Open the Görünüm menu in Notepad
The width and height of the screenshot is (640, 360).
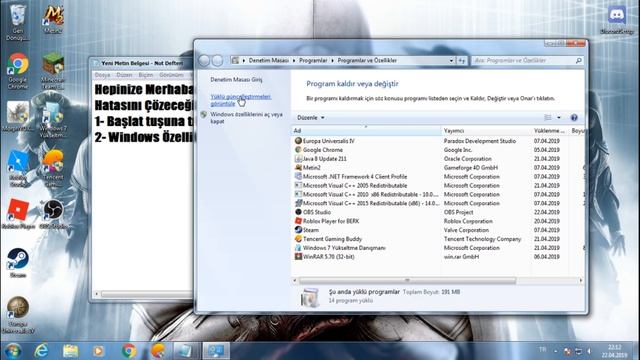tap(171, 75)
